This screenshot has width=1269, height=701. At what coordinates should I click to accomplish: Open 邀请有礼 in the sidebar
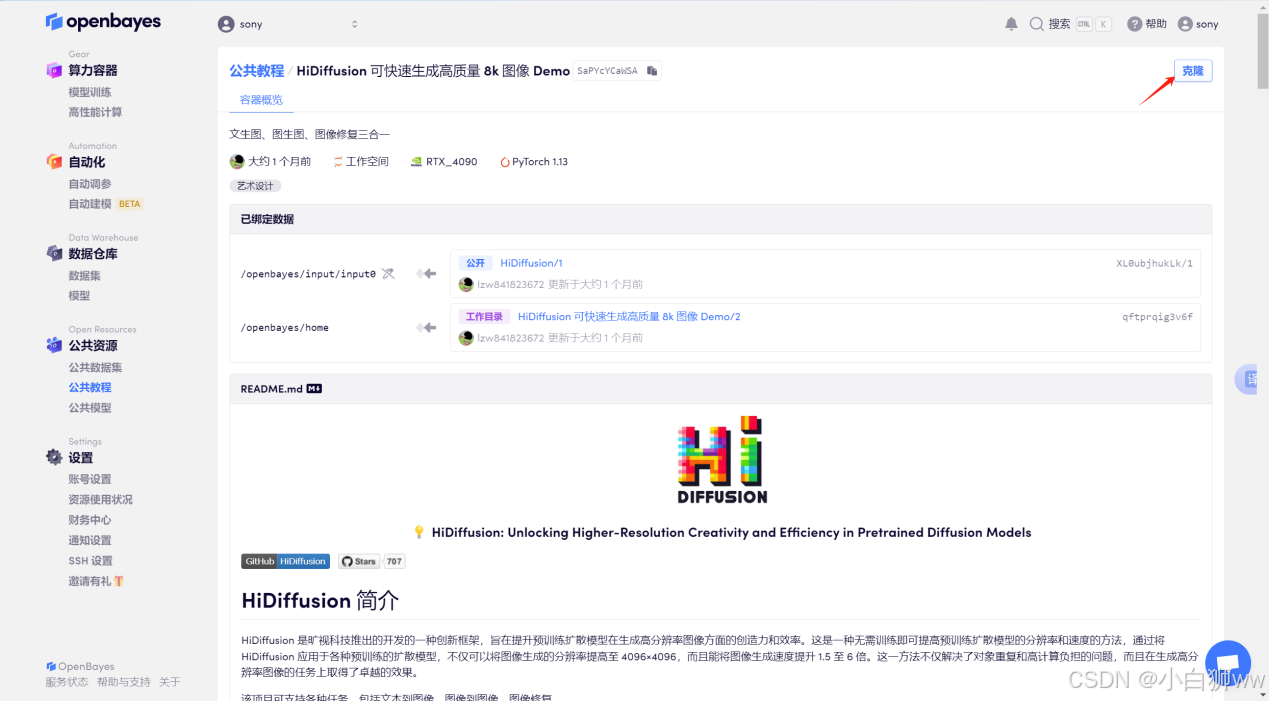point(95,581)
